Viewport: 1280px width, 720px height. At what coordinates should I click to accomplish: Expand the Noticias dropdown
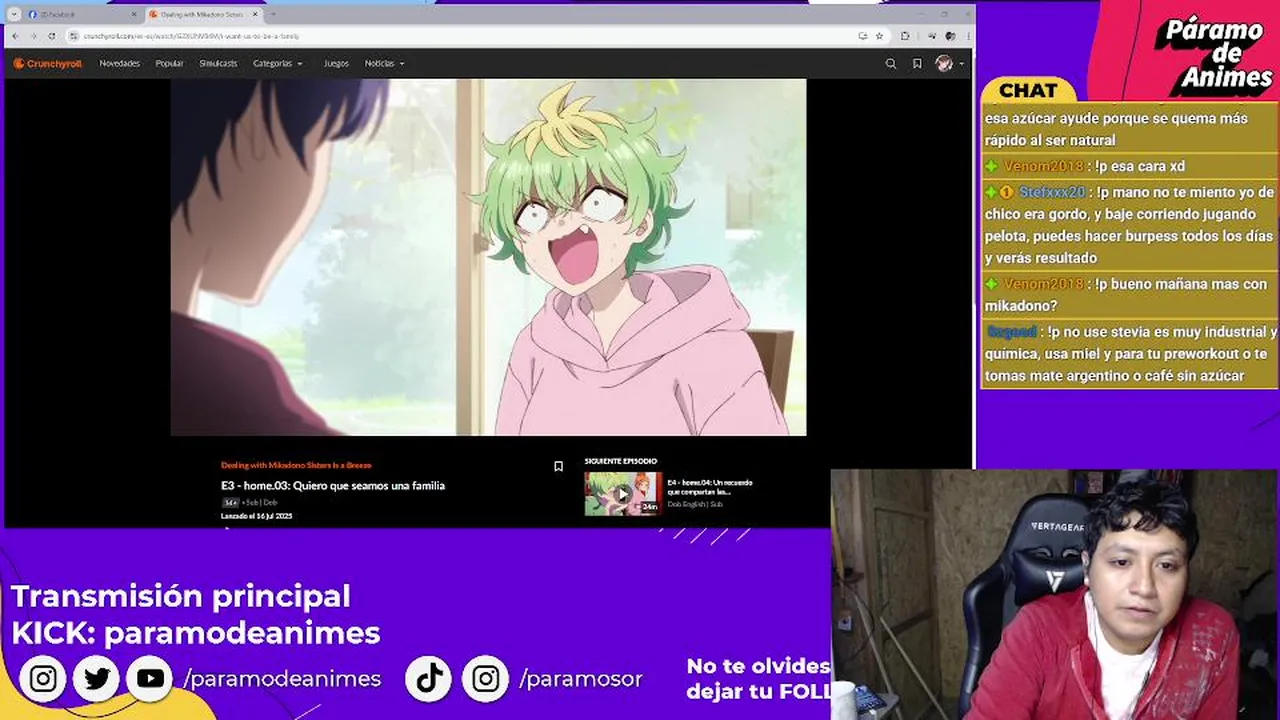tap(384, 63)
